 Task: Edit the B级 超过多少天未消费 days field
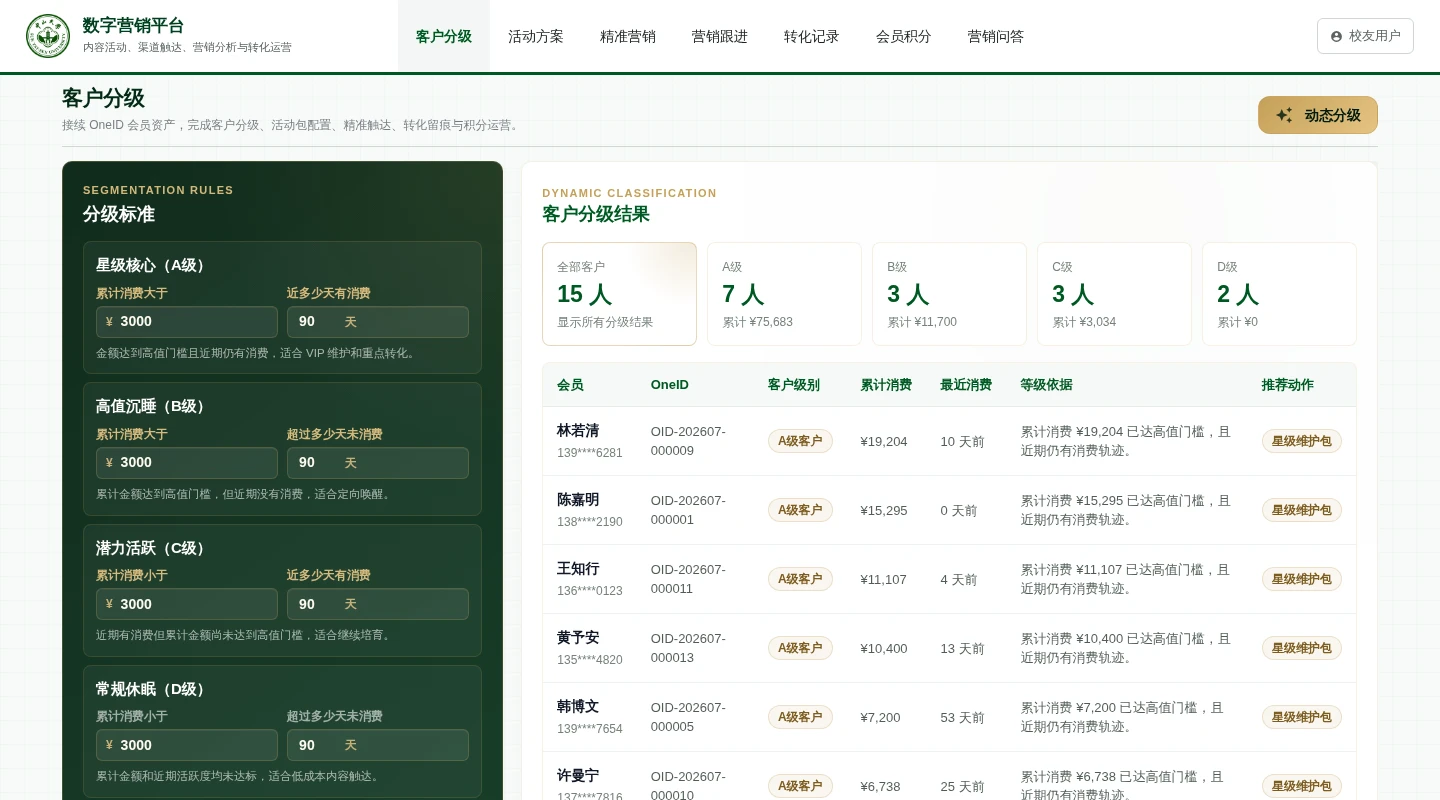point(378,463)
